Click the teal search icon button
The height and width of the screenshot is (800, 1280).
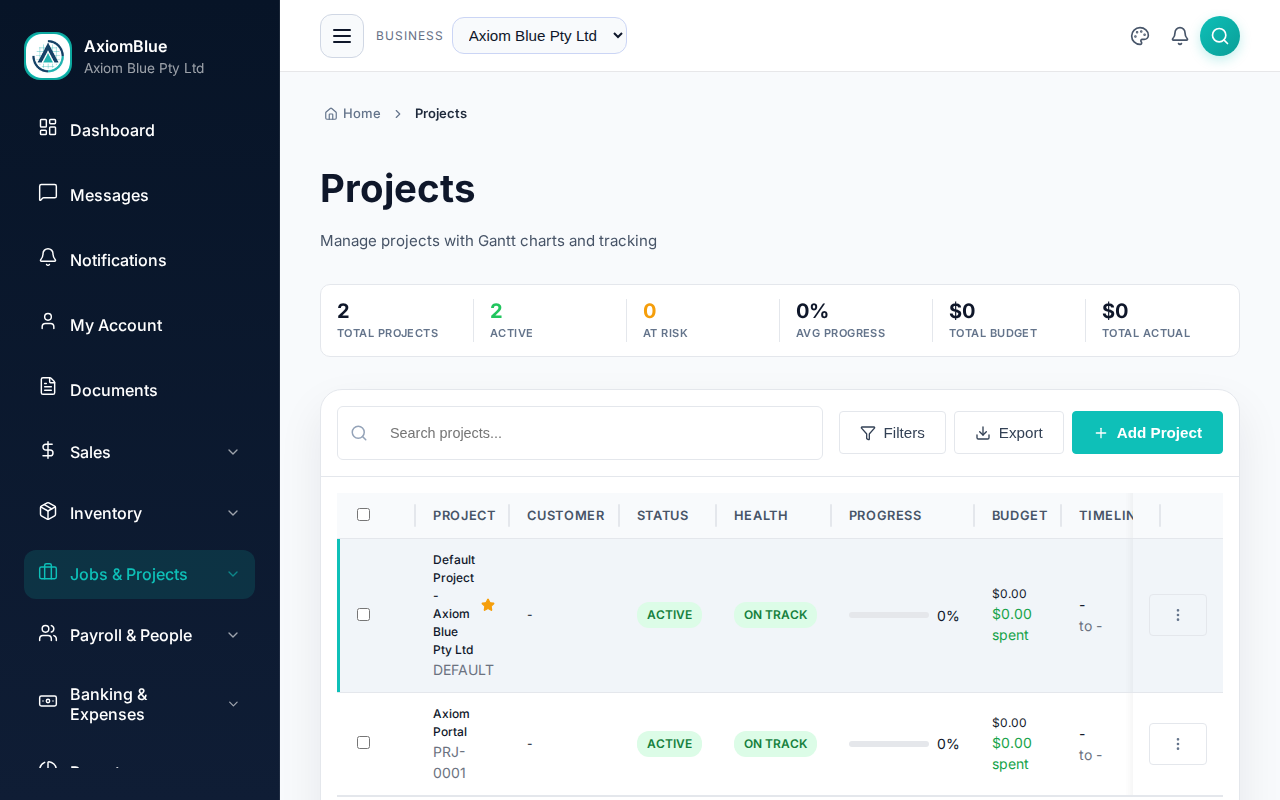pos(1220,36)
